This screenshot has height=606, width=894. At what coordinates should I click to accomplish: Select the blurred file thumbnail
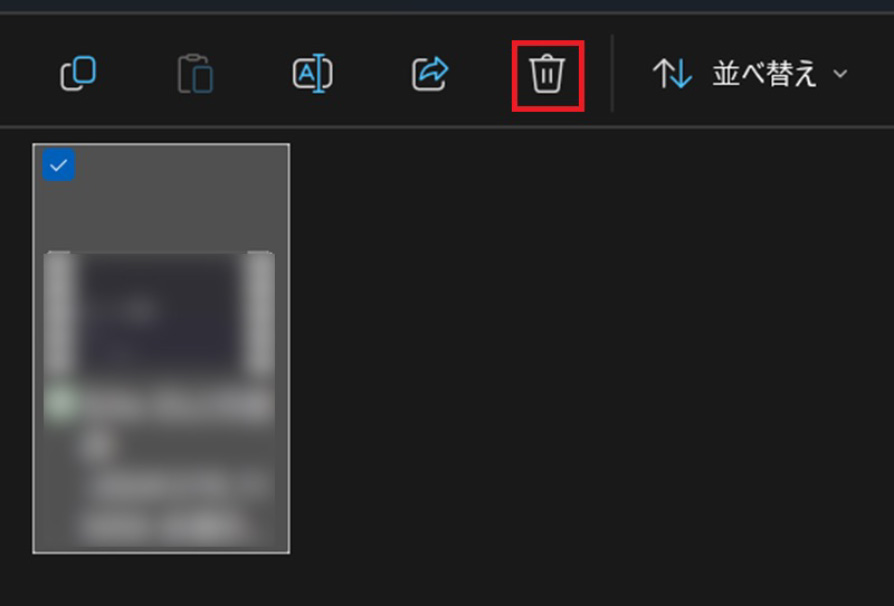tap(161, 348)
